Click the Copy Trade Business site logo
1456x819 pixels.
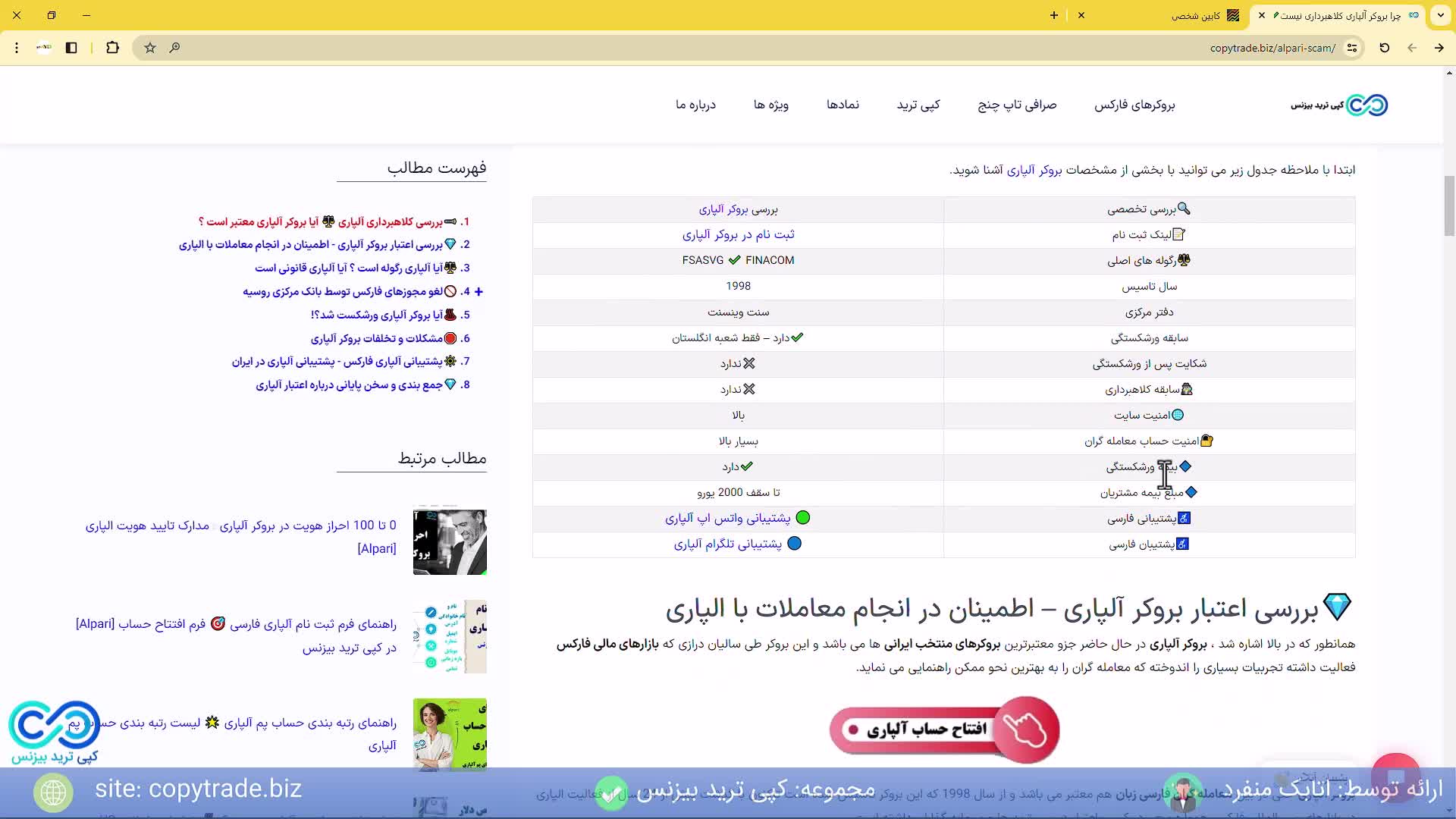click(1338, 105)
